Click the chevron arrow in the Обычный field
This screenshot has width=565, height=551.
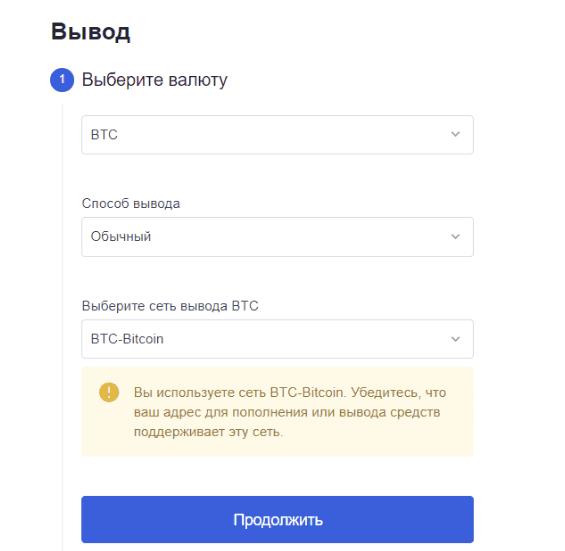tap(455, 237)
